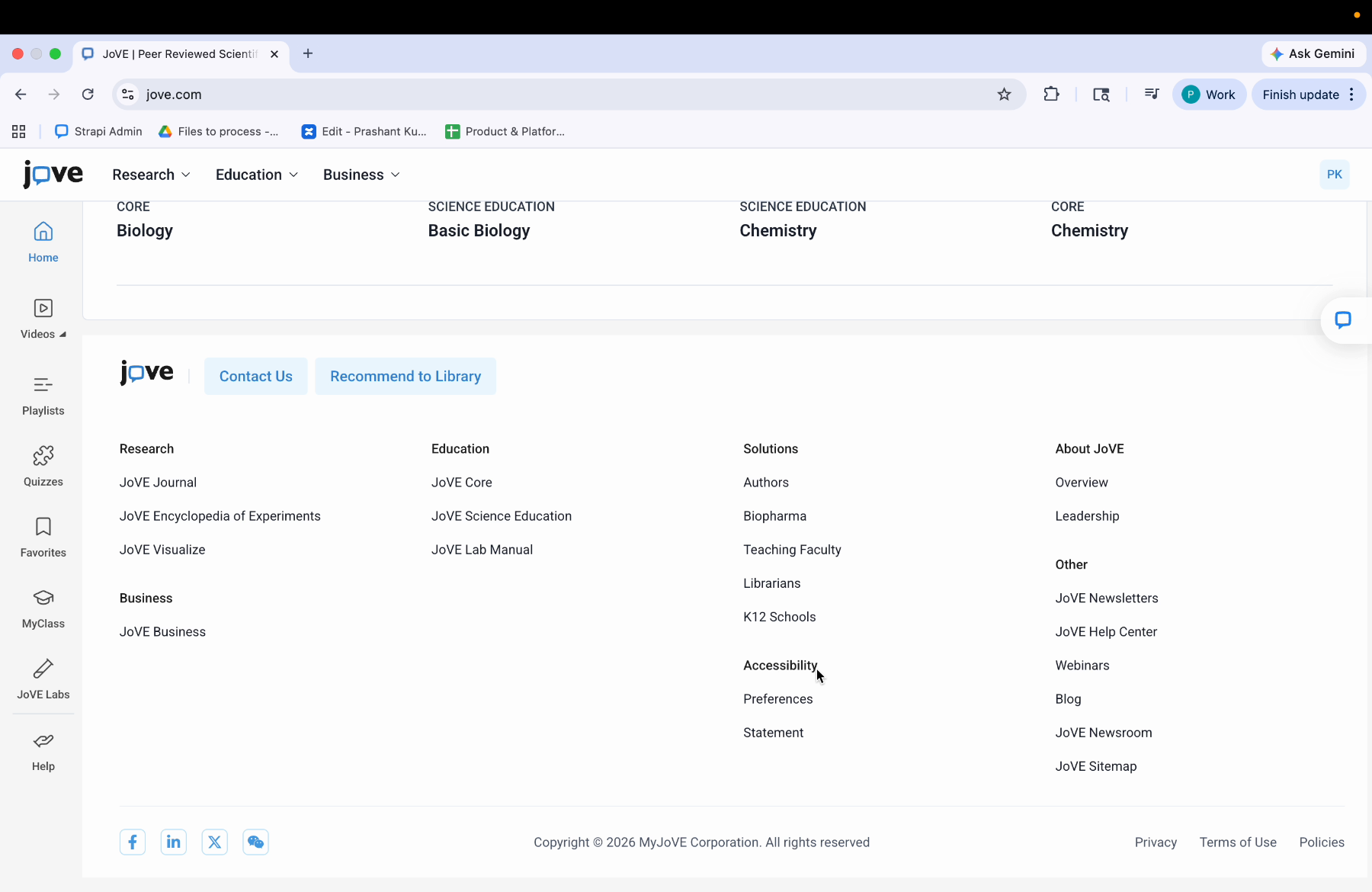Viewport: 1372px width, 892px height.
Task: Open JoVE Lab Manual link
Action: click(482, 550)
